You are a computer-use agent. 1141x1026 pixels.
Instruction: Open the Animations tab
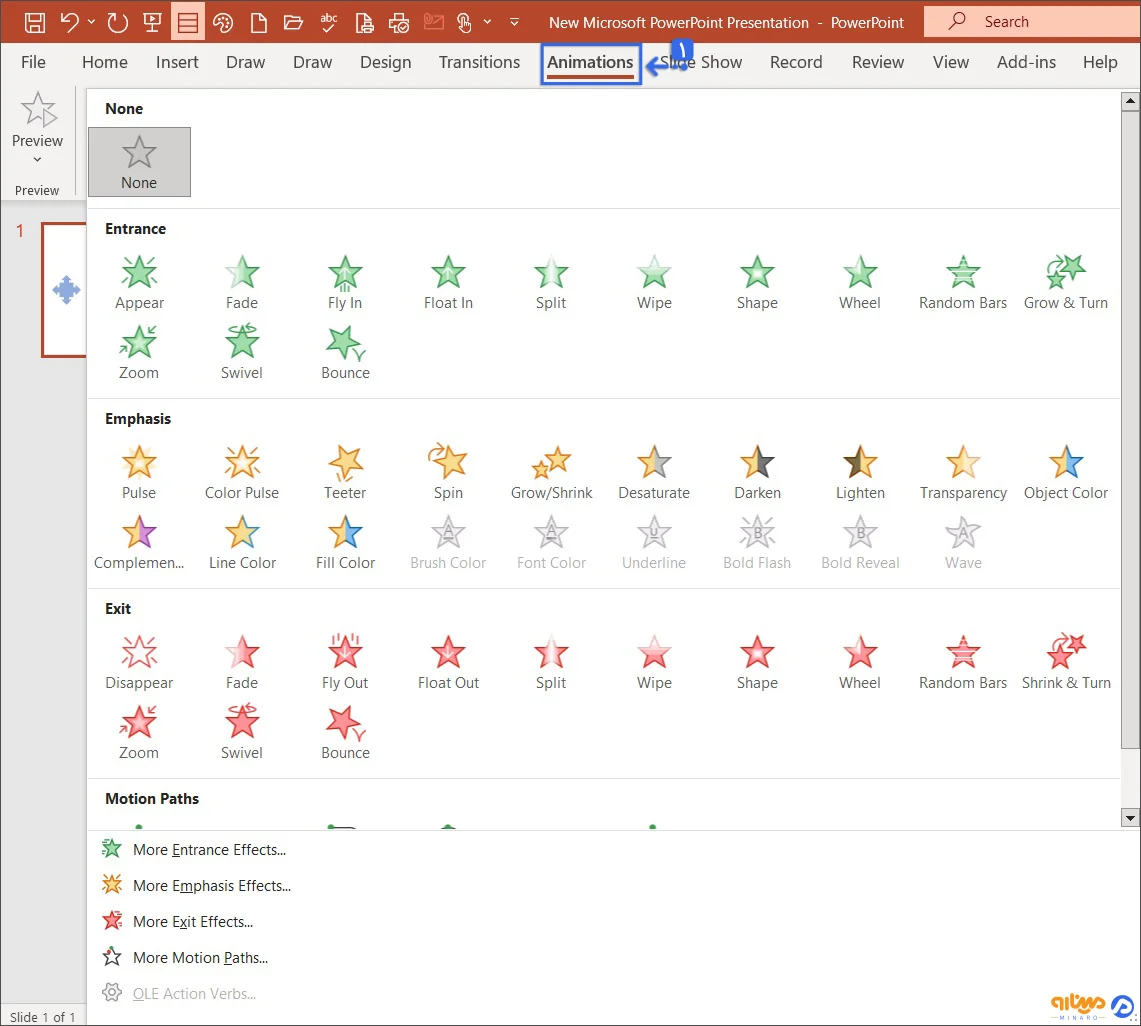point(590,63)
